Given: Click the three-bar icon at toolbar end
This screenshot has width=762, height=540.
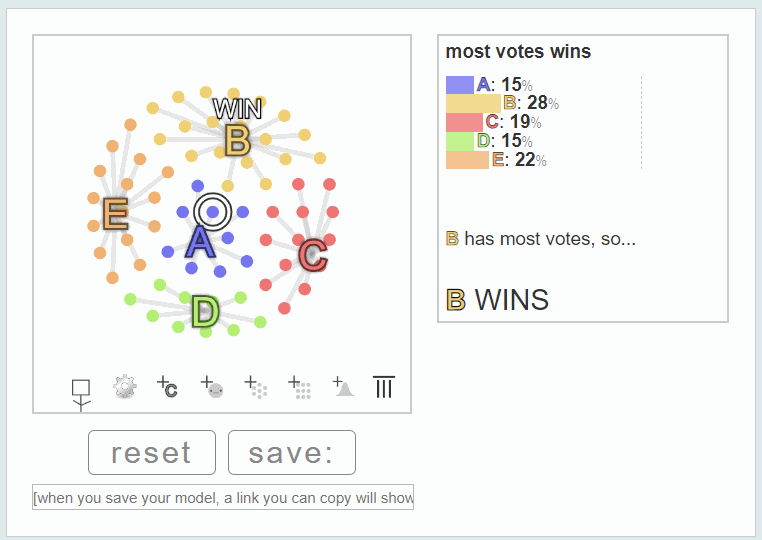Looking at the screenshot, I should pyautogui.click(x=383, y=386).
